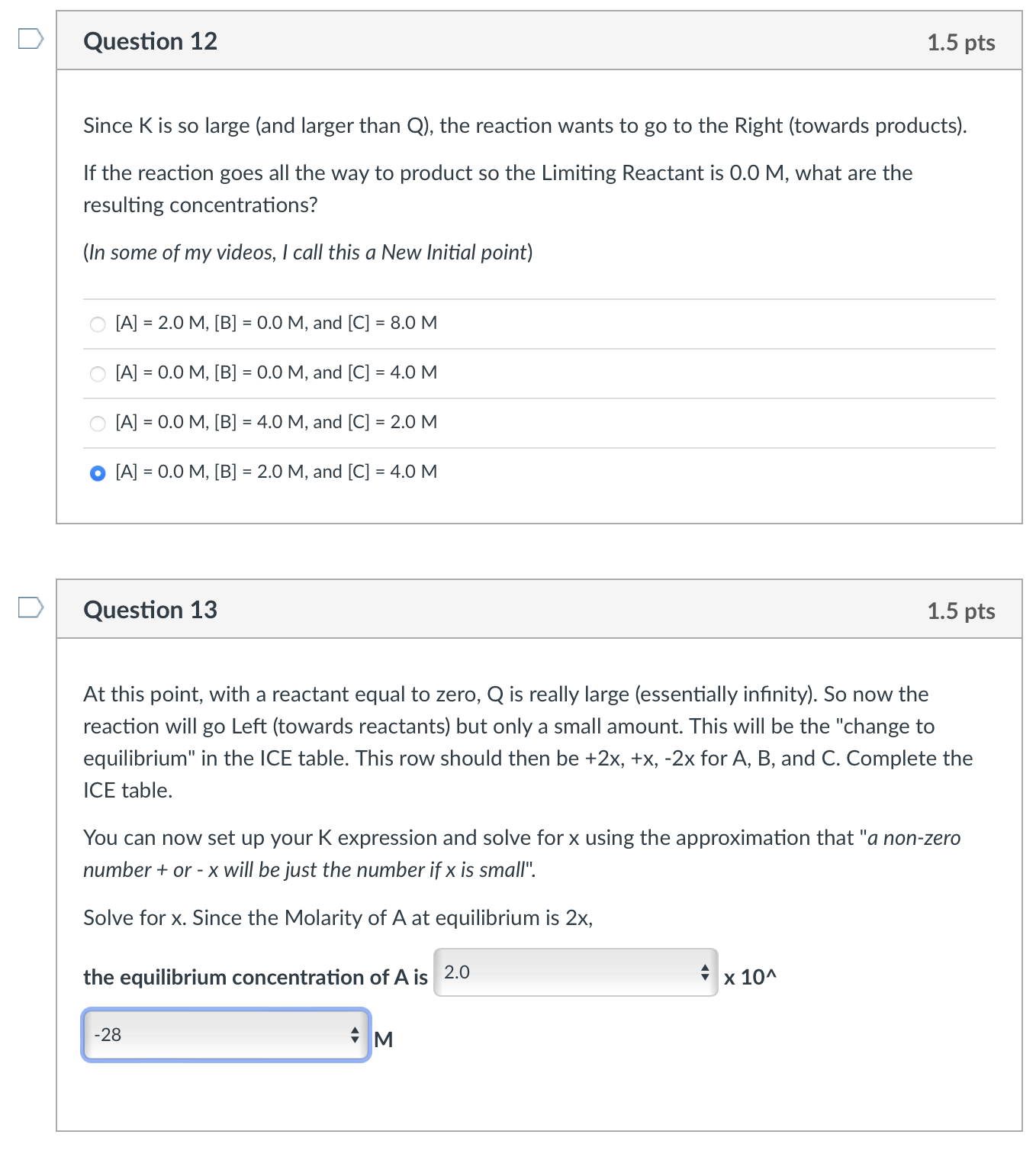Click the Question 12 header
Viewport: 1036px width, 1154px height.
click(150, 41)
